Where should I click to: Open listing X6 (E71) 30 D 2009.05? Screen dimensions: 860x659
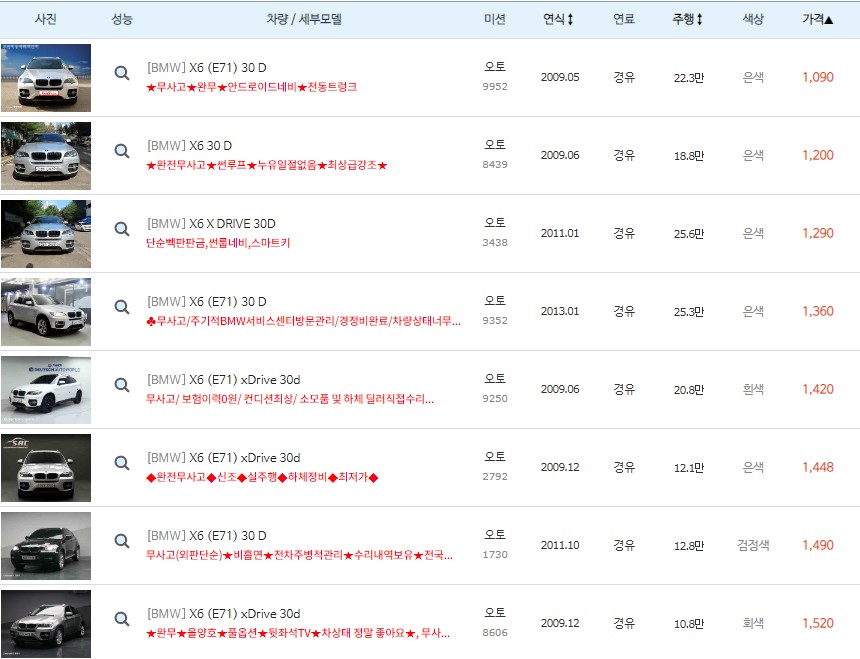(x=207, y=68)
